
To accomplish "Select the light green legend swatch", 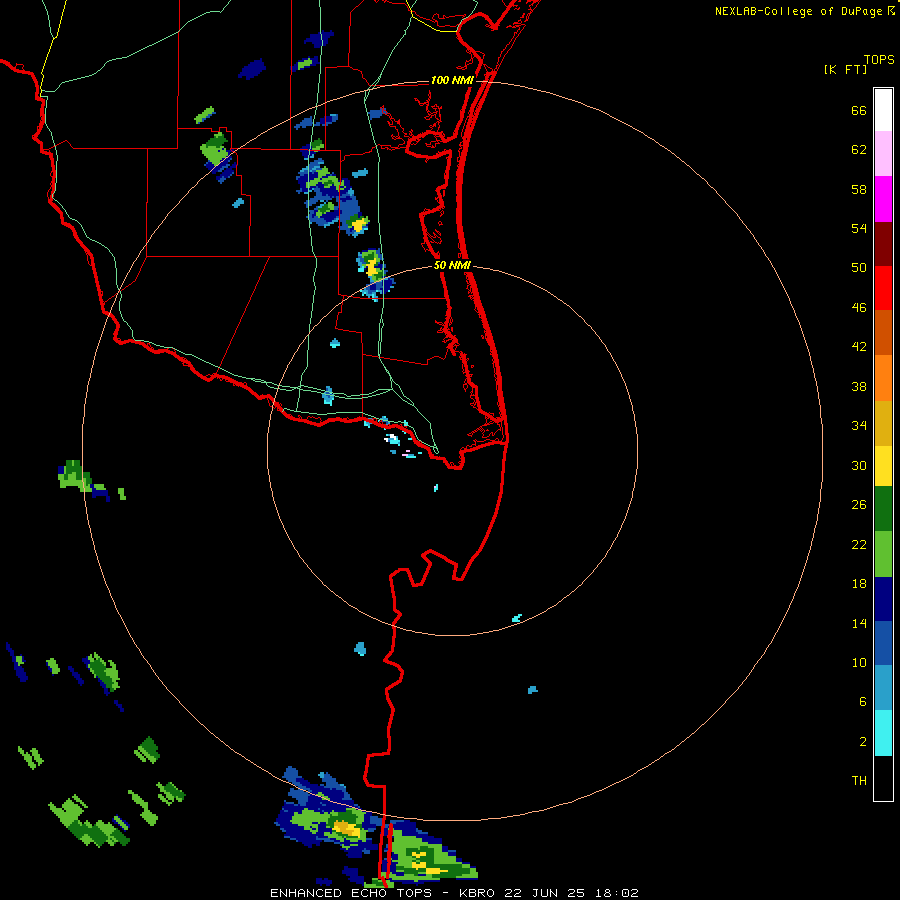I will pyautogui.click(x=883, y=554).
